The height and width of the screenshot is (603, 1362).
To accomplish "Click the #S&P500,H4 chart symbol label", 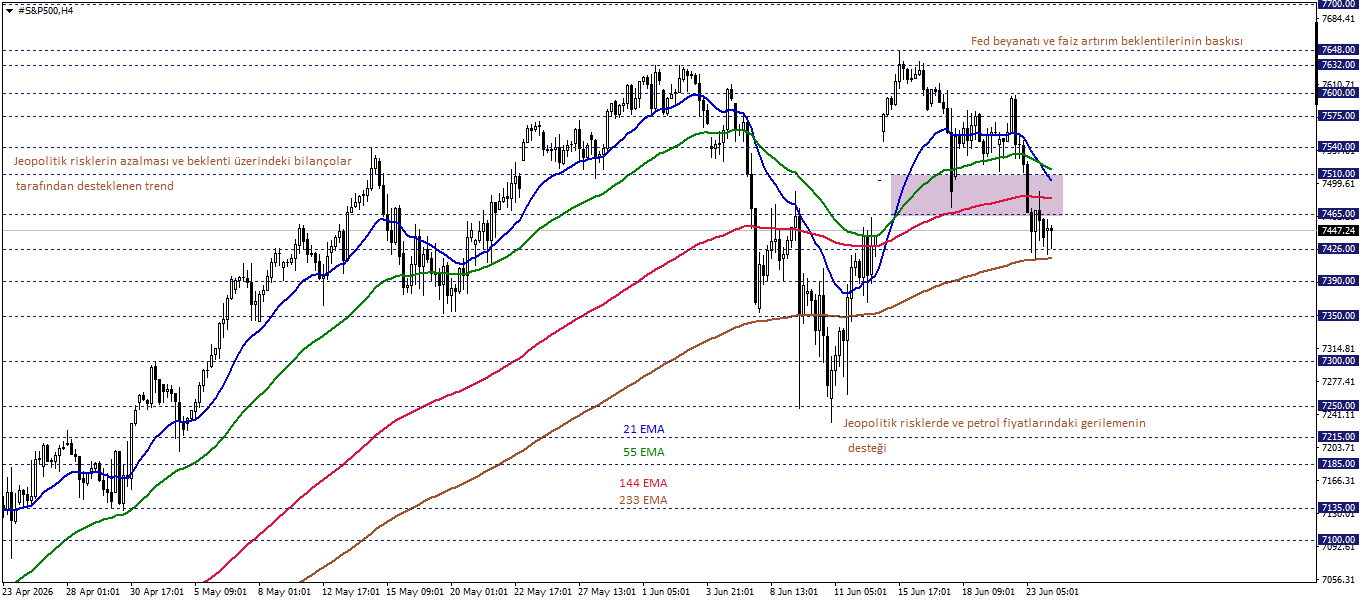I will [x=46, y=10].
